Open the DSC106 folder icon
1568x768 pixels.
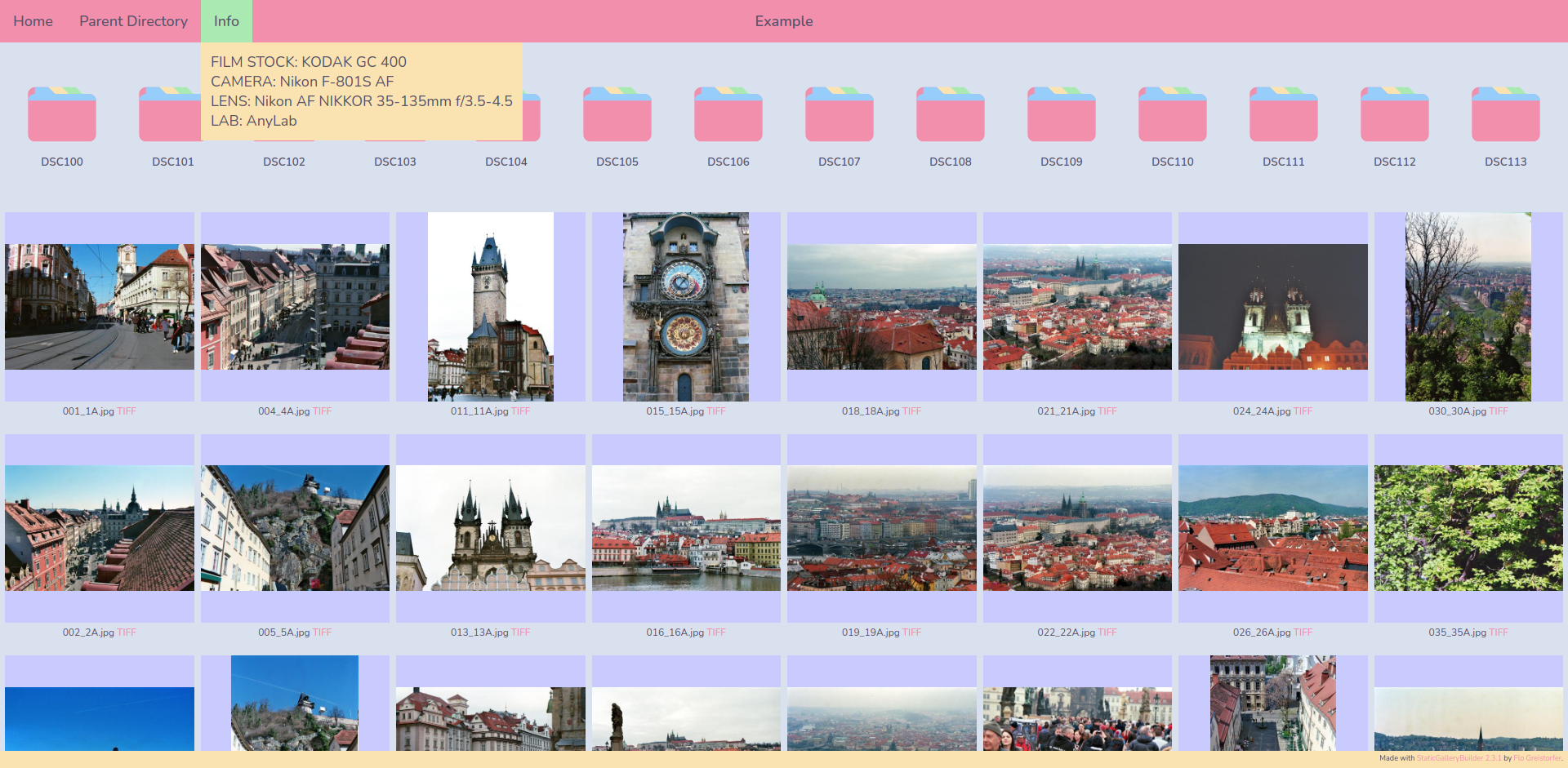728,114
